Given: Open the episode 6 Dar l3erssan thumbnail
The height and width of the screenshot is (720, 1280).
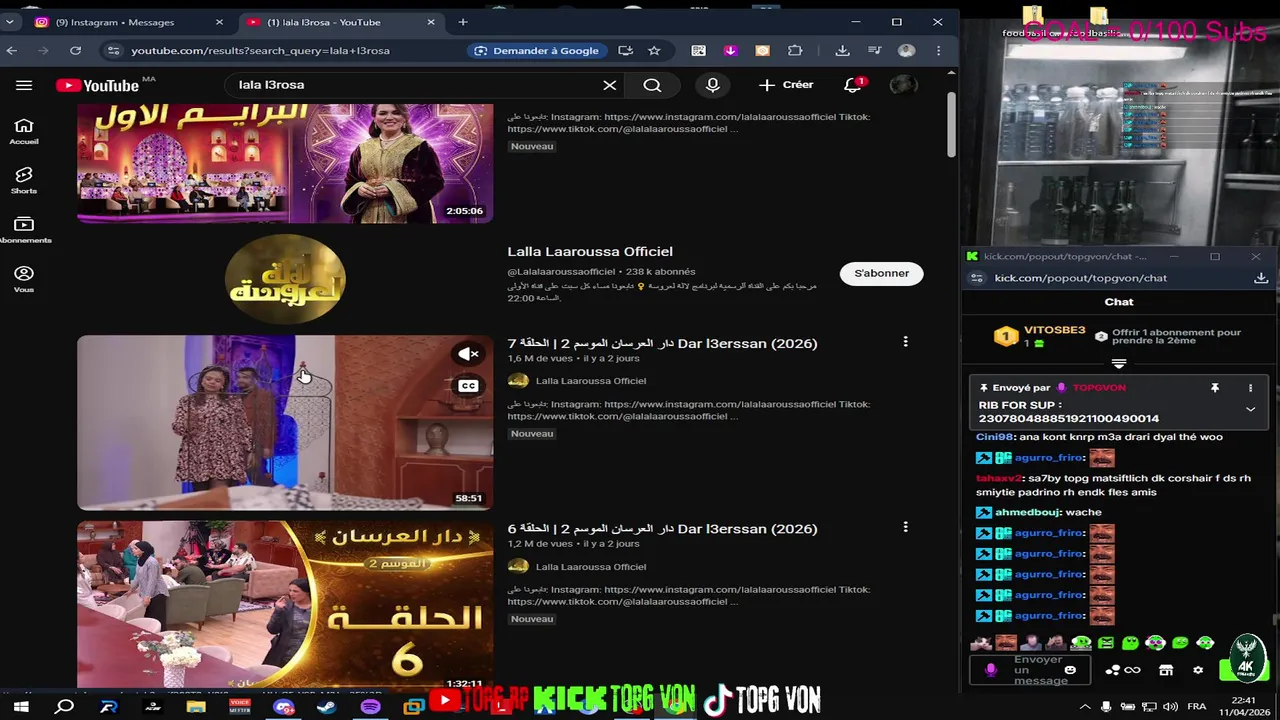Looking at the screenshot, I should coord(285,604).
